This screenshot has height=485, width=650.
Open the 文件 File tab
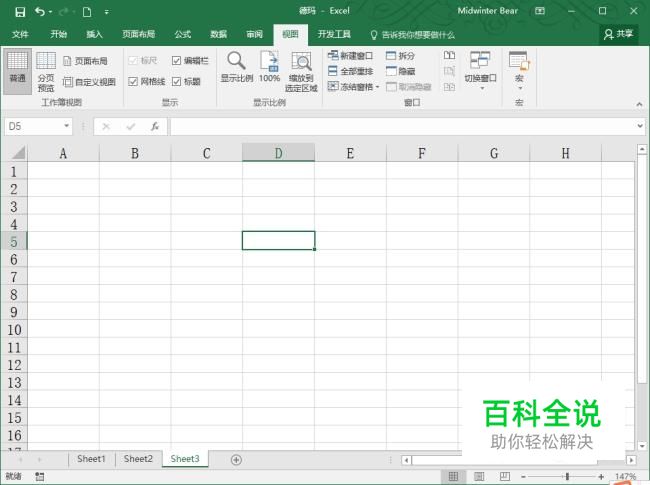point(20,34)
